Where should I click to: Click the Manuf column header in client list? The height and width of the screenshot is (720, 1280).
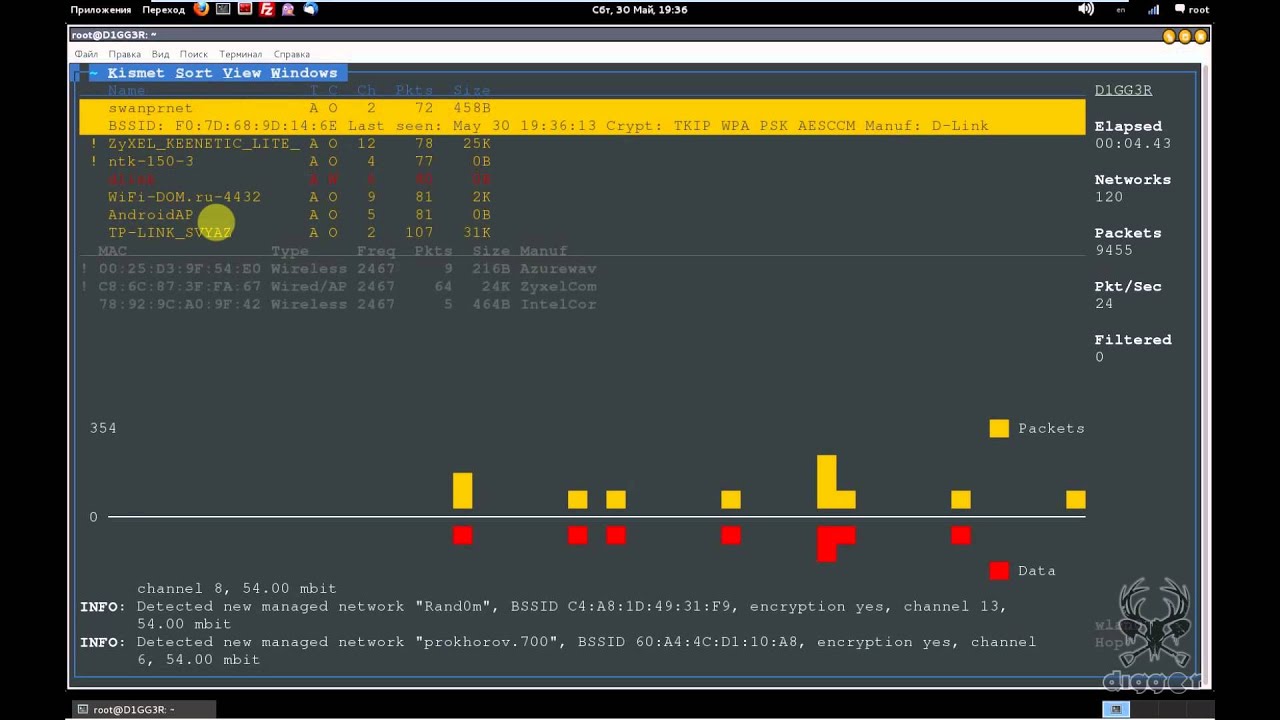(543, 251)
